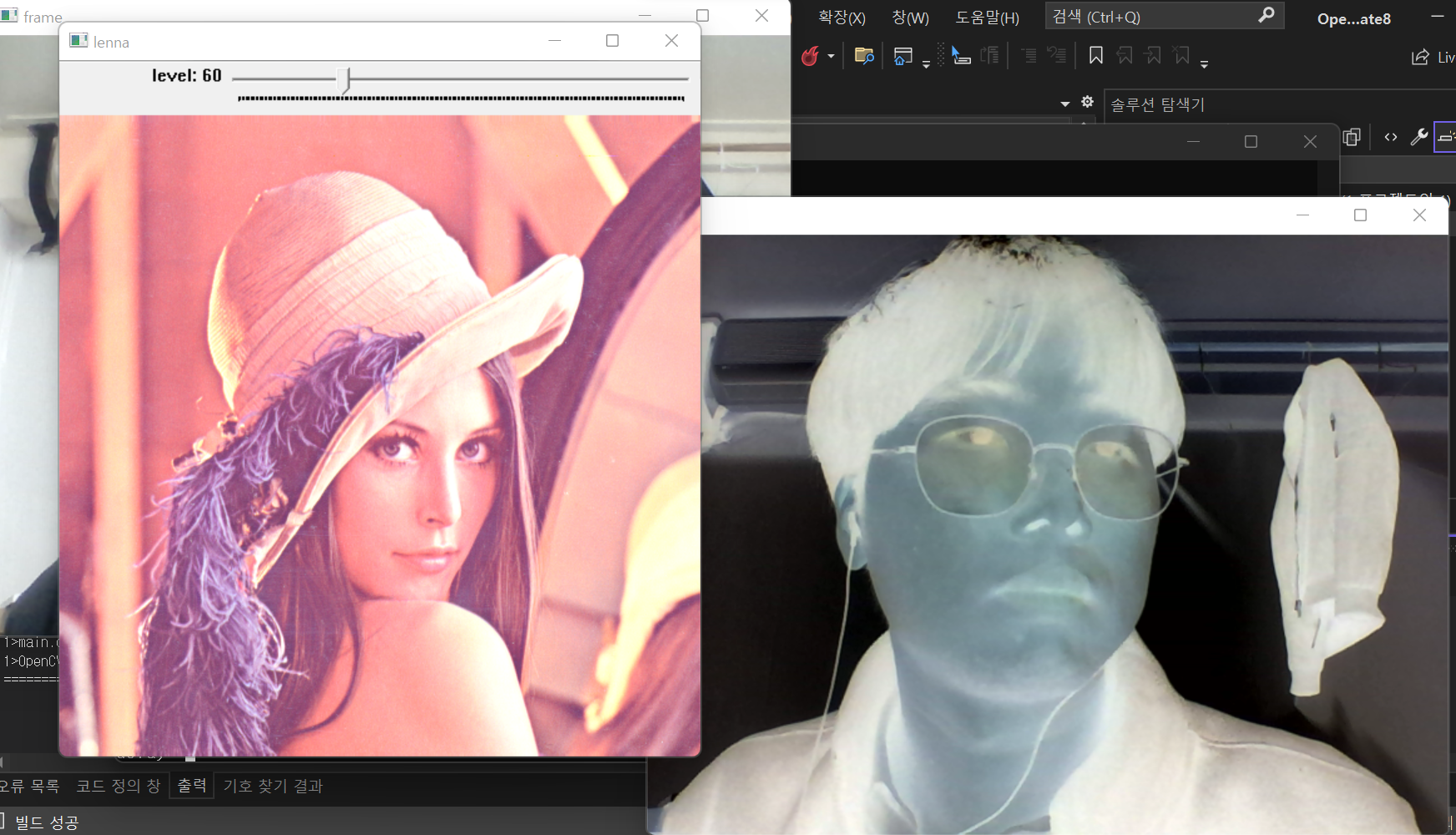
Task: Click the 'level: 60' label in lenna window
Action: click(187, 76)
